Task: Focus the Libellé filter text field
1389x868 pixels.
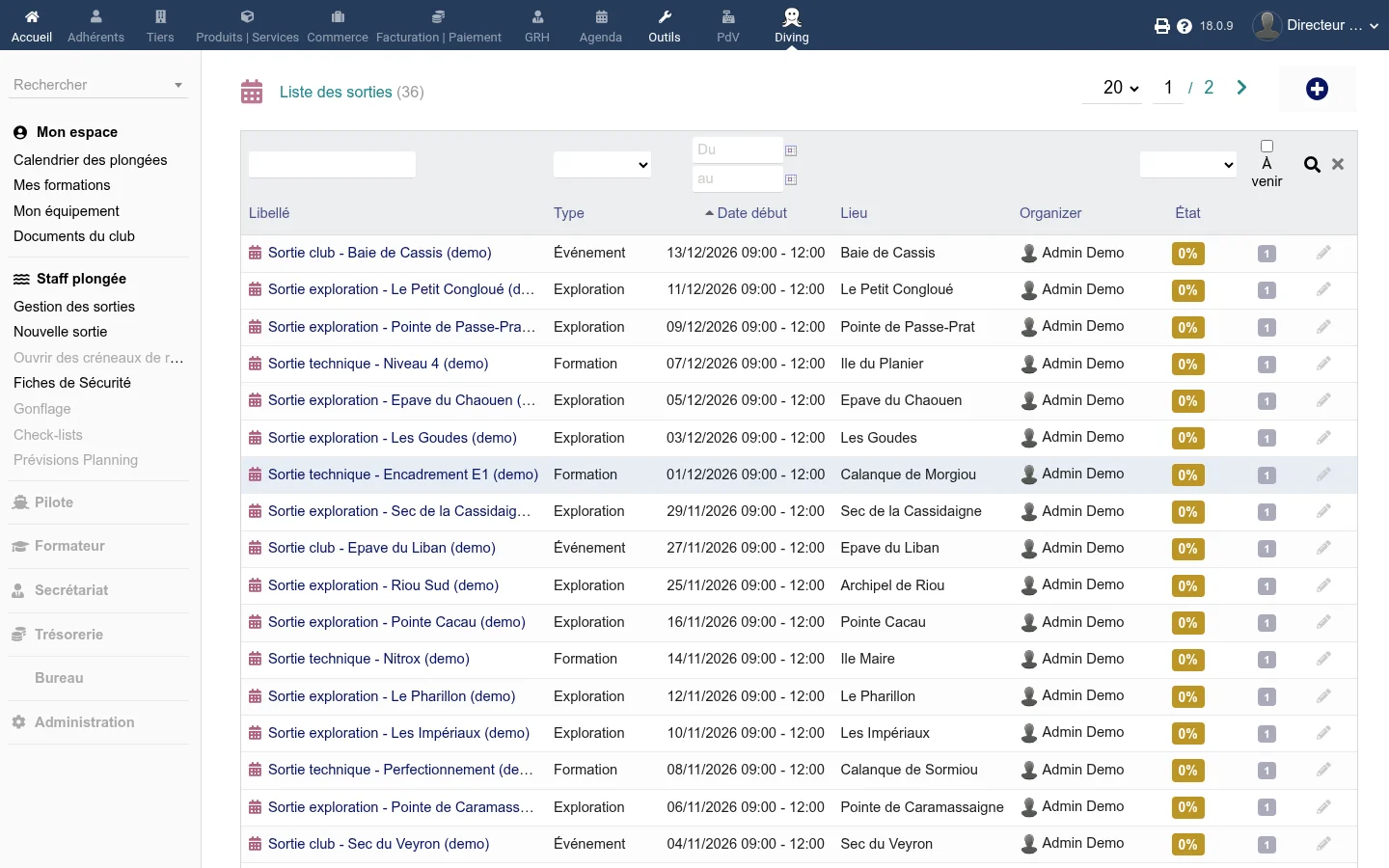Action: tap(332, 165)
